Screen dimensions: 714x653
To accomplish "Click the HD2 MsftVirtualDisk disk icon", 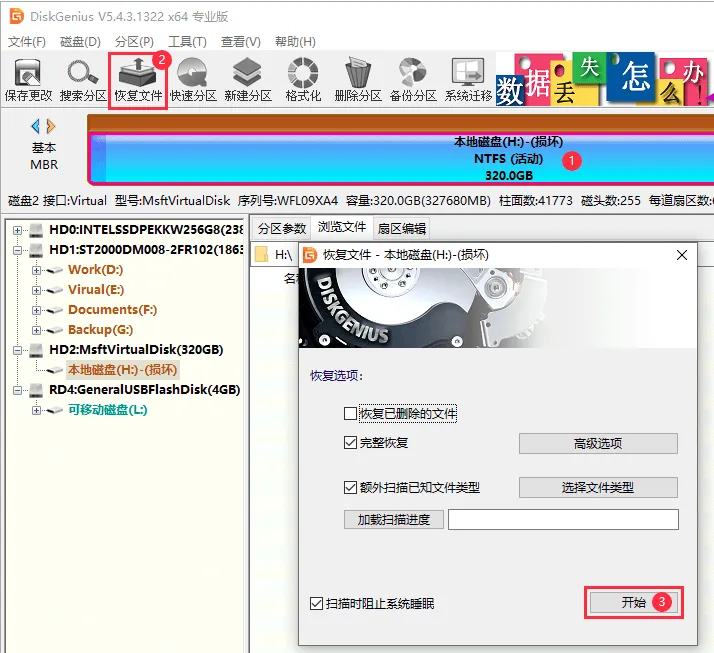I will tap(36, 350).
